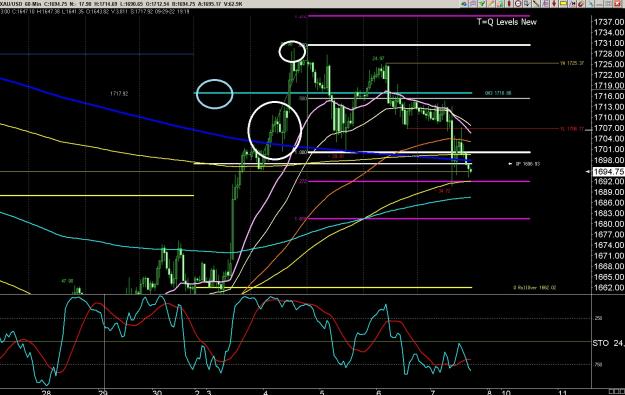Click the date label 30 on time axis
This screenshot has height=395, width=625.
157,392
